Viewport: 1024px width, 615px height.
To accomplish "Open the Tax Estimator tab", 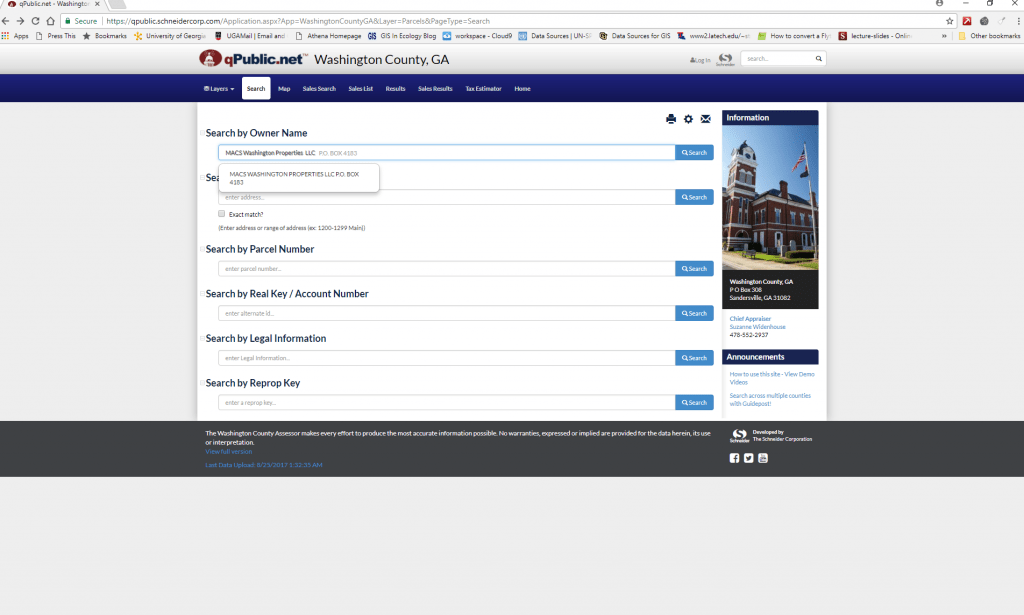I will 483,89.
